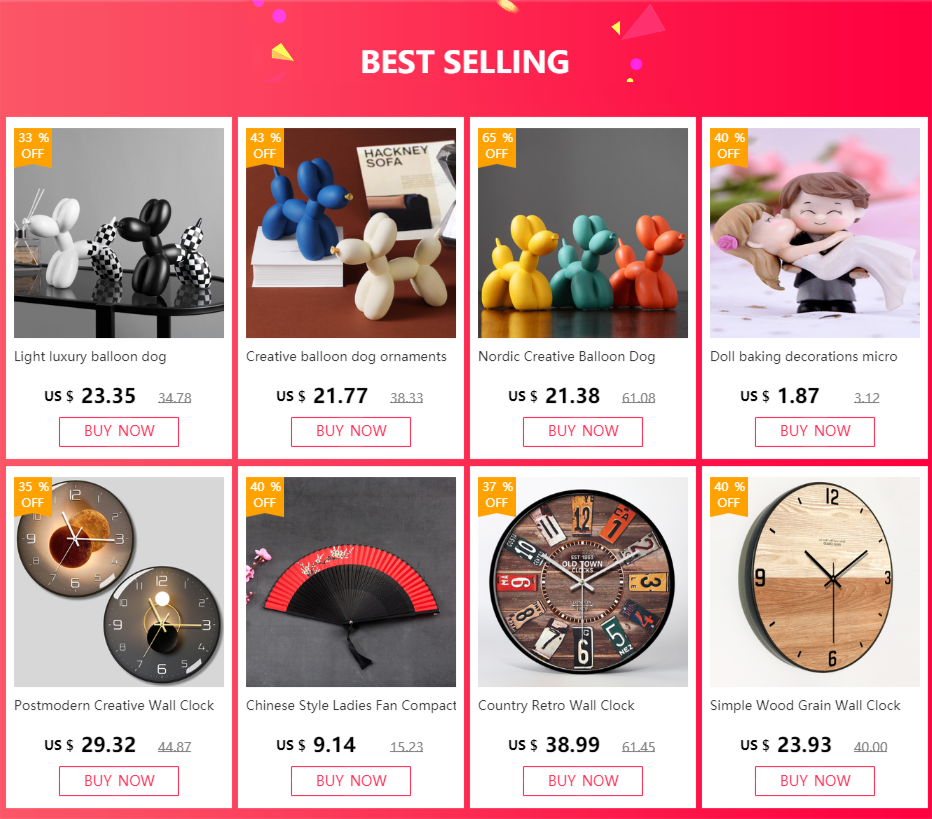932x819 pixels.
Task: Click the 43% OFF discount badge
Action: pos(265,146)
